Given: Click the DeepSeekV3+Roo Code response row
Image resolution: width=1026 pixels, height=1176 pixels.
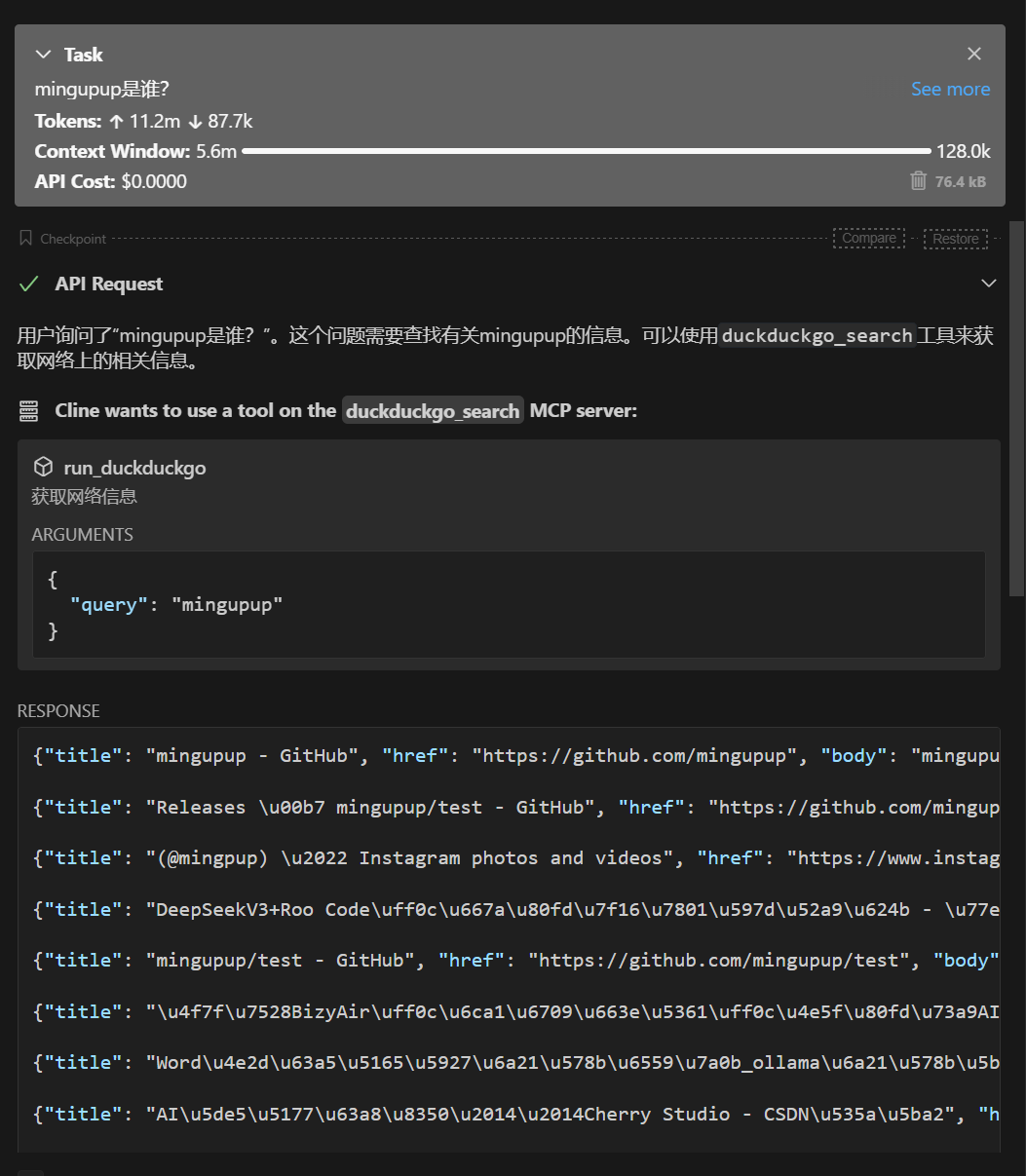Looking at the screenshot, I should (516, 910).
